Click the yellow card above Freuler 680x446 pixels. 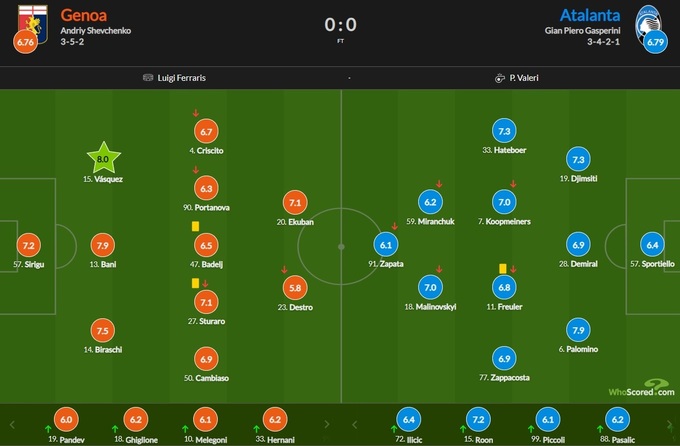(x=503, y=268)
